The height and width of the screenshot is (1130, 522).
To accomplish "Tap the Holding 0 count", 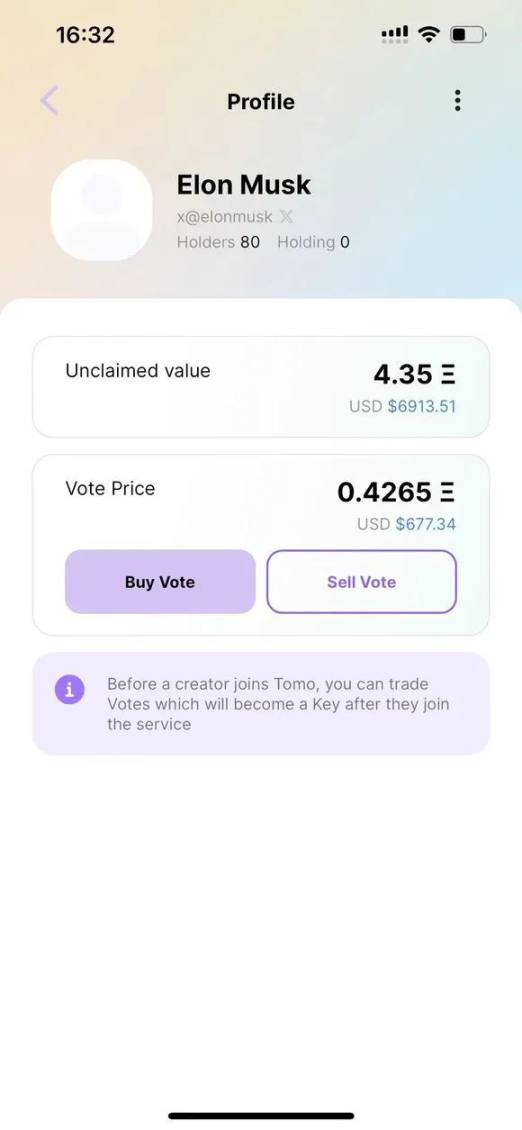I will tap(314, 242).
